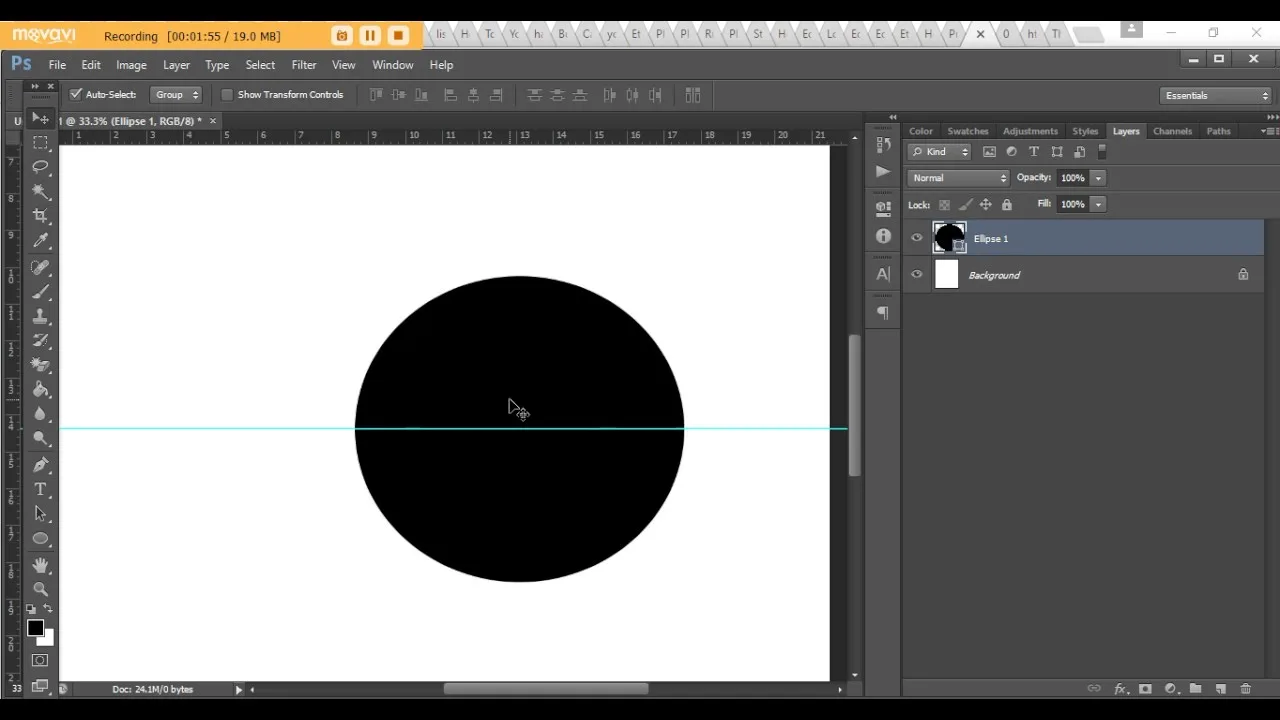Select the Clone Stamp tool
1280x720 pixels.
(x=40, y=316)
